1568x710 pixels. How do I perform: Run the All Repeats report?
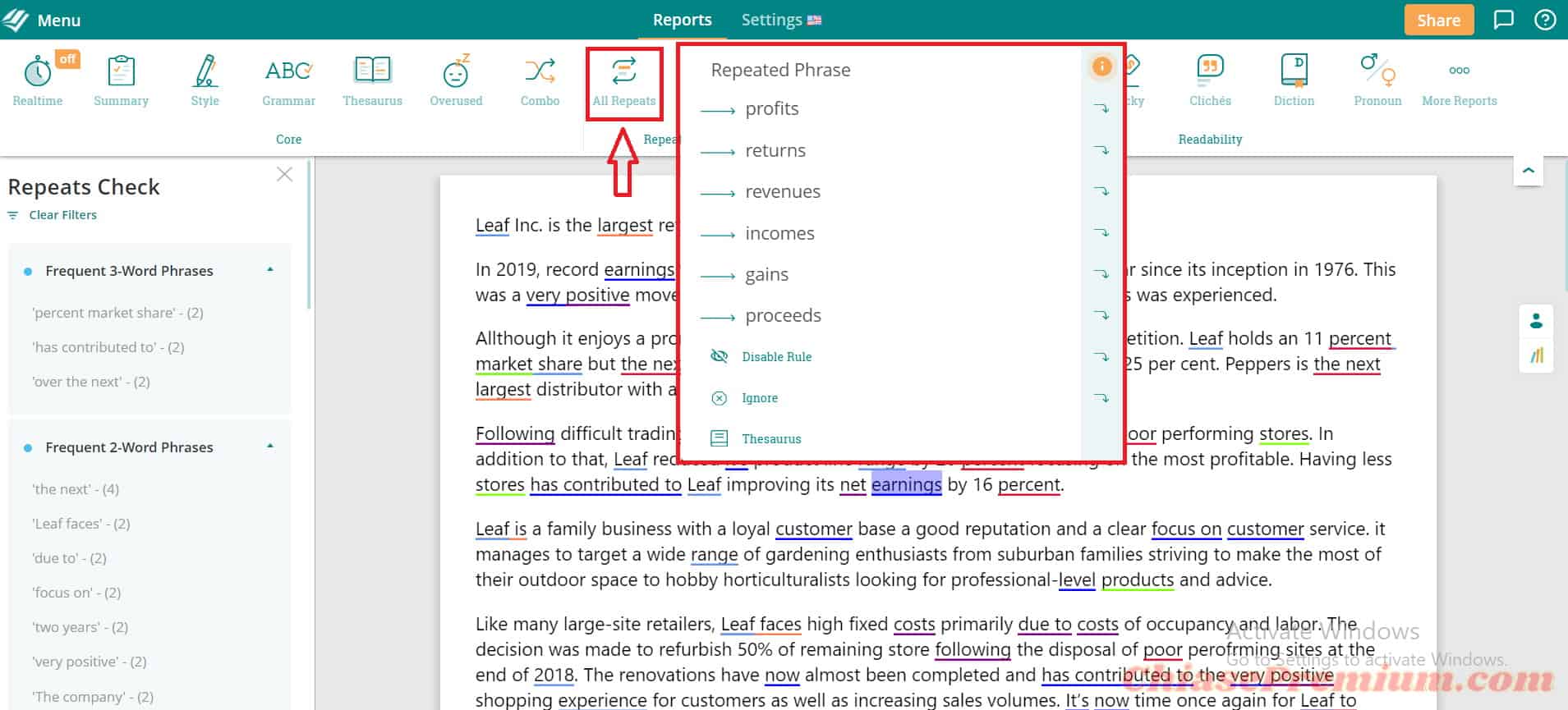point(623,80)
